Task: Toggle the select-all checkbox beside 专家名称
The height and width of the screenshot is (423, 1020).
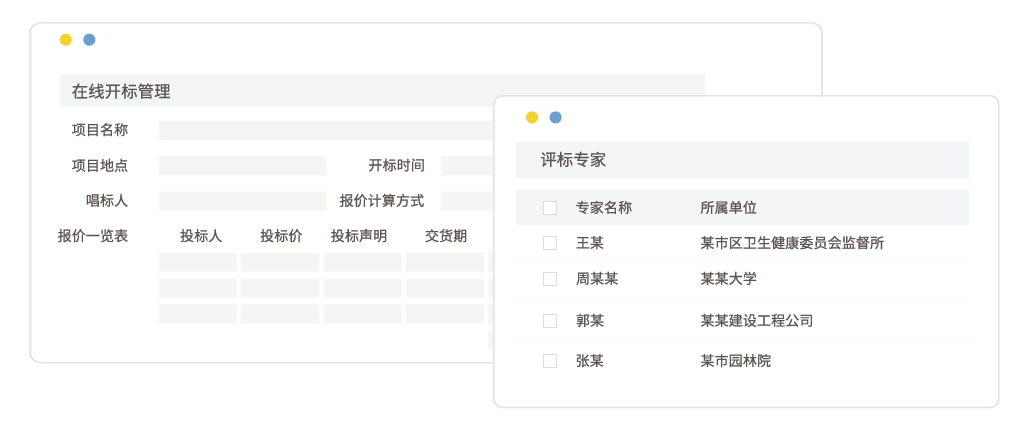Action: click(x=550, y=208)
